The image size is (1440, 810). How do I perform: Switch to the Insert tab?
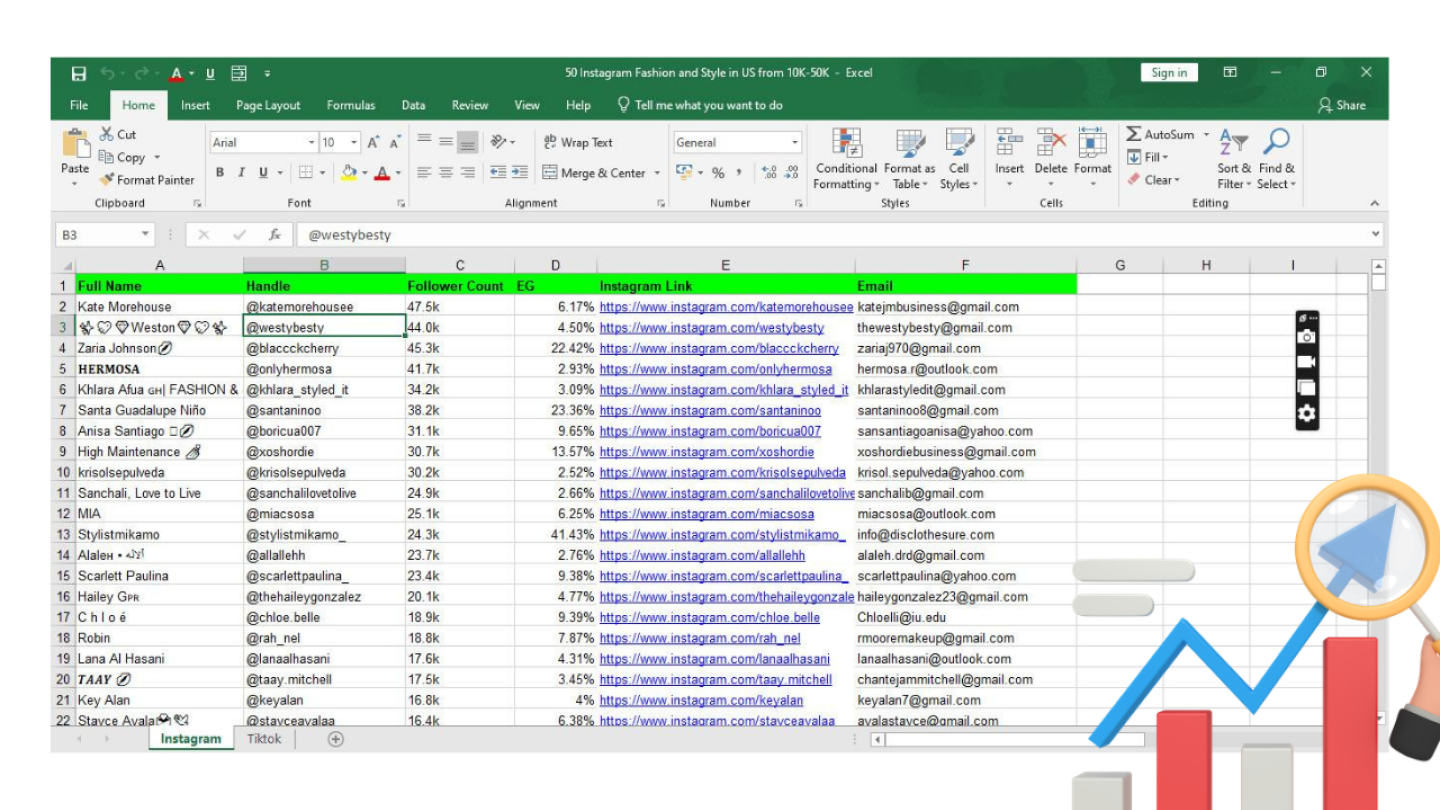pyautogui.click(x=195, y=105)
